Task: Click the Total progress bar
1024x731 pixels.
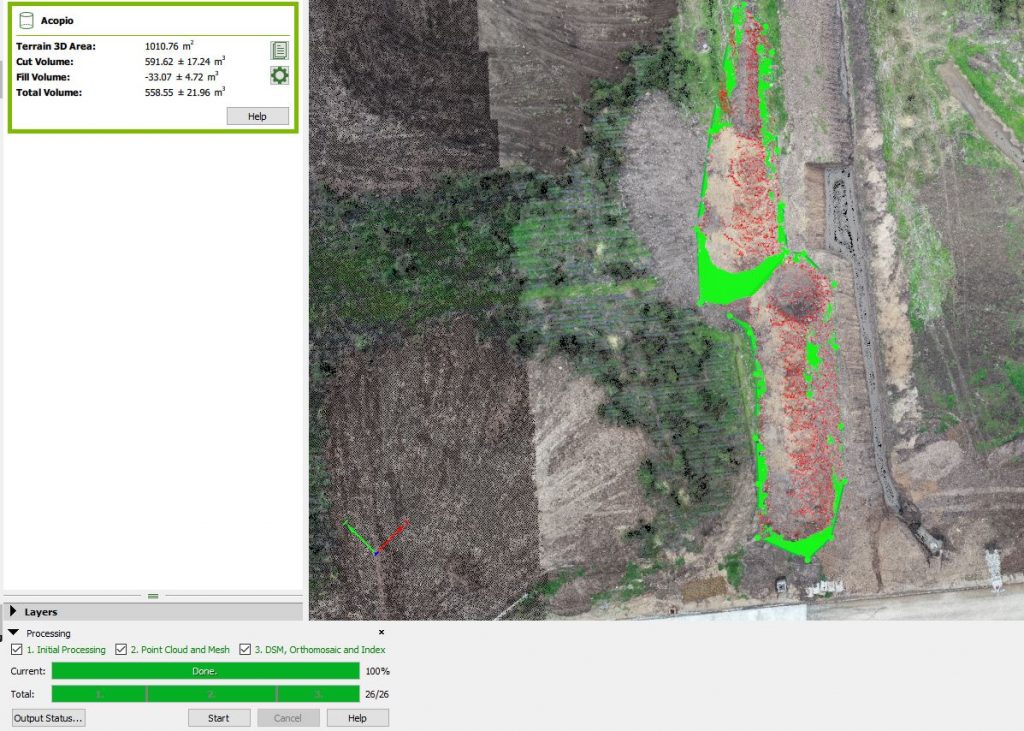Action: (x=205, y=694)
